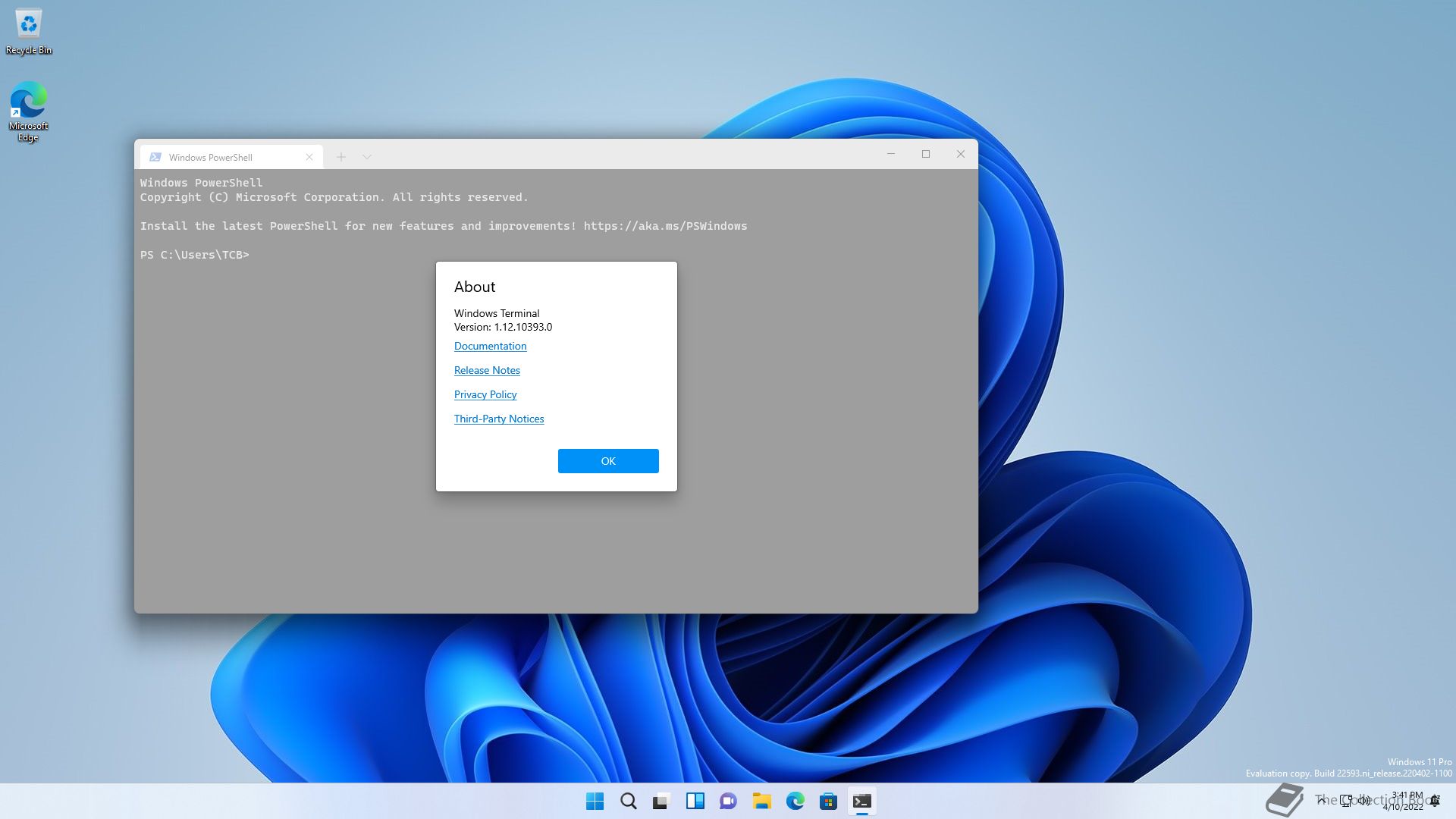
Task: Open Chat on the taskbar
Action: [x=729, y=801]
